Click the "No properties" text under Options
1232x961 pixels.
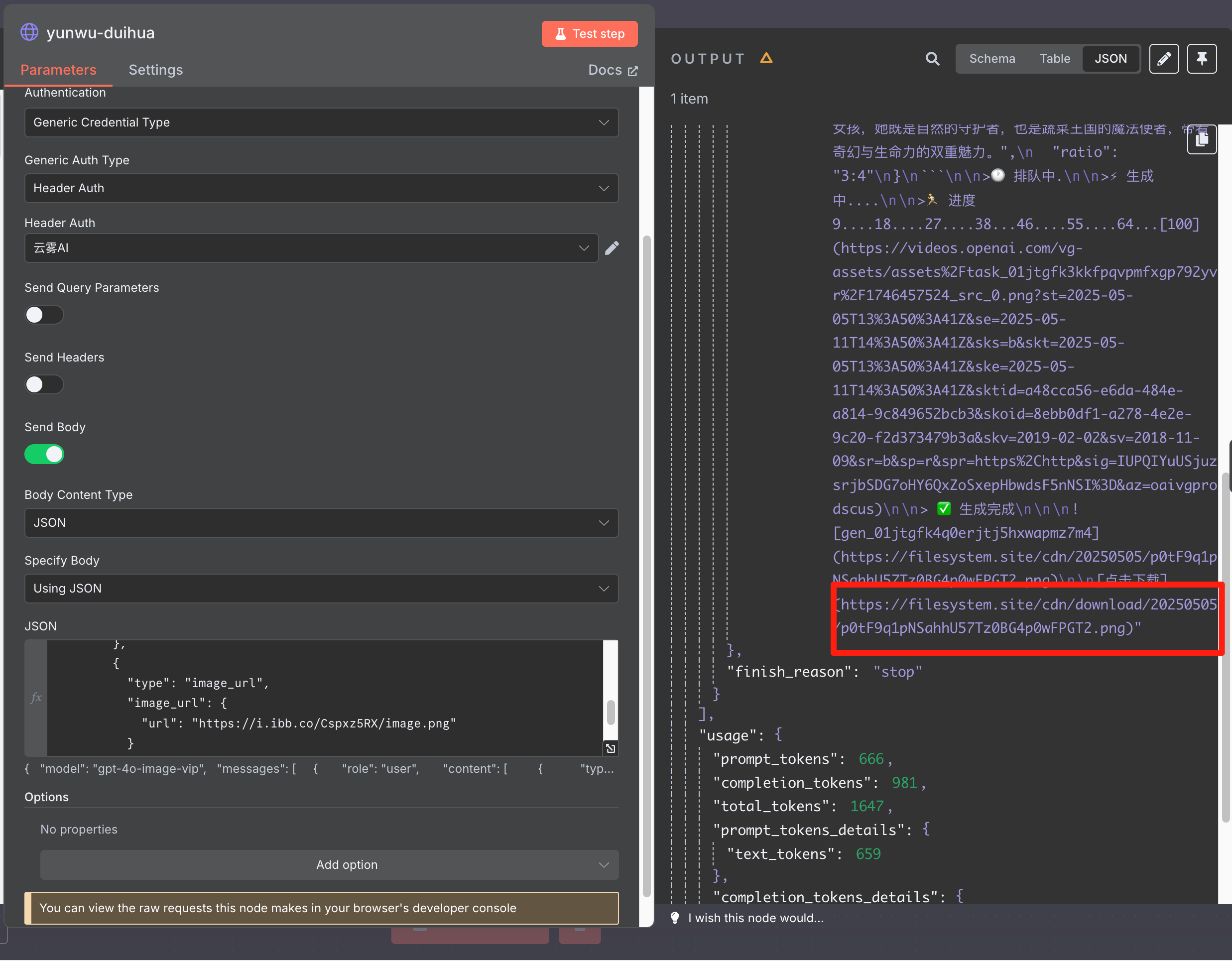click(x=79, y=830)
